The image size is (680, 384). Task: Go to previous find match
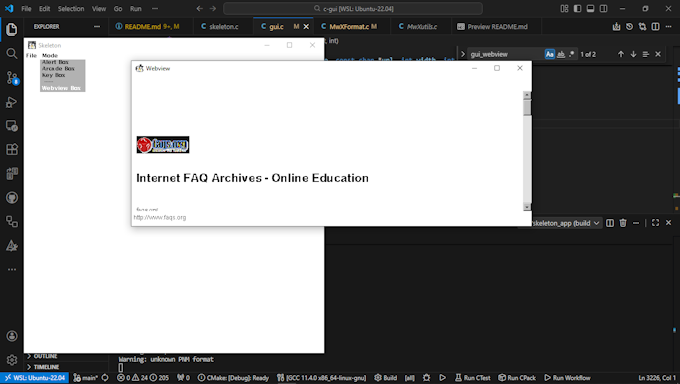pyautogui.click(x=621, y=54)
